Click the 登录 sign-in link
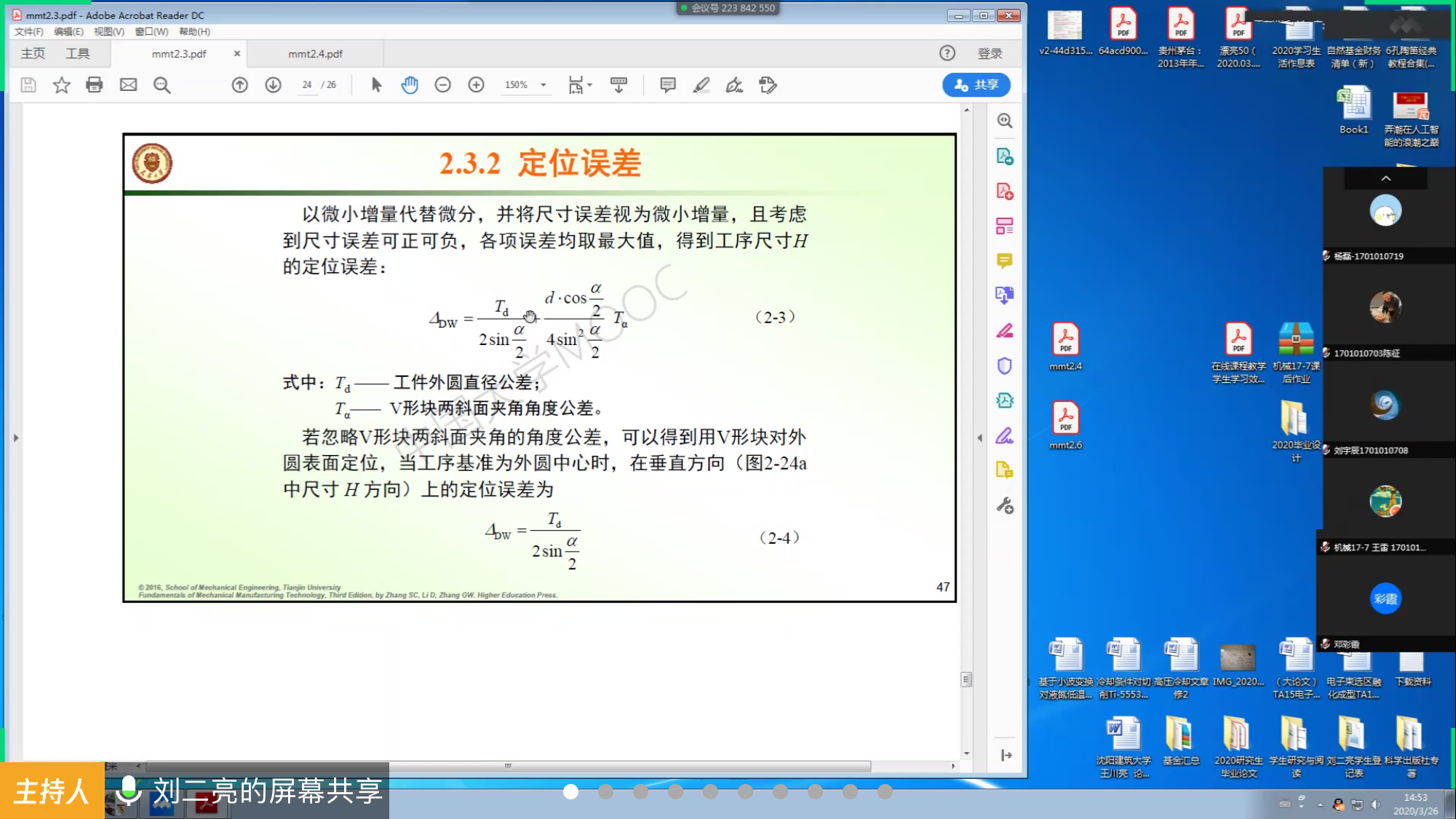The image size is (1456, 819). tap(990, 53)
